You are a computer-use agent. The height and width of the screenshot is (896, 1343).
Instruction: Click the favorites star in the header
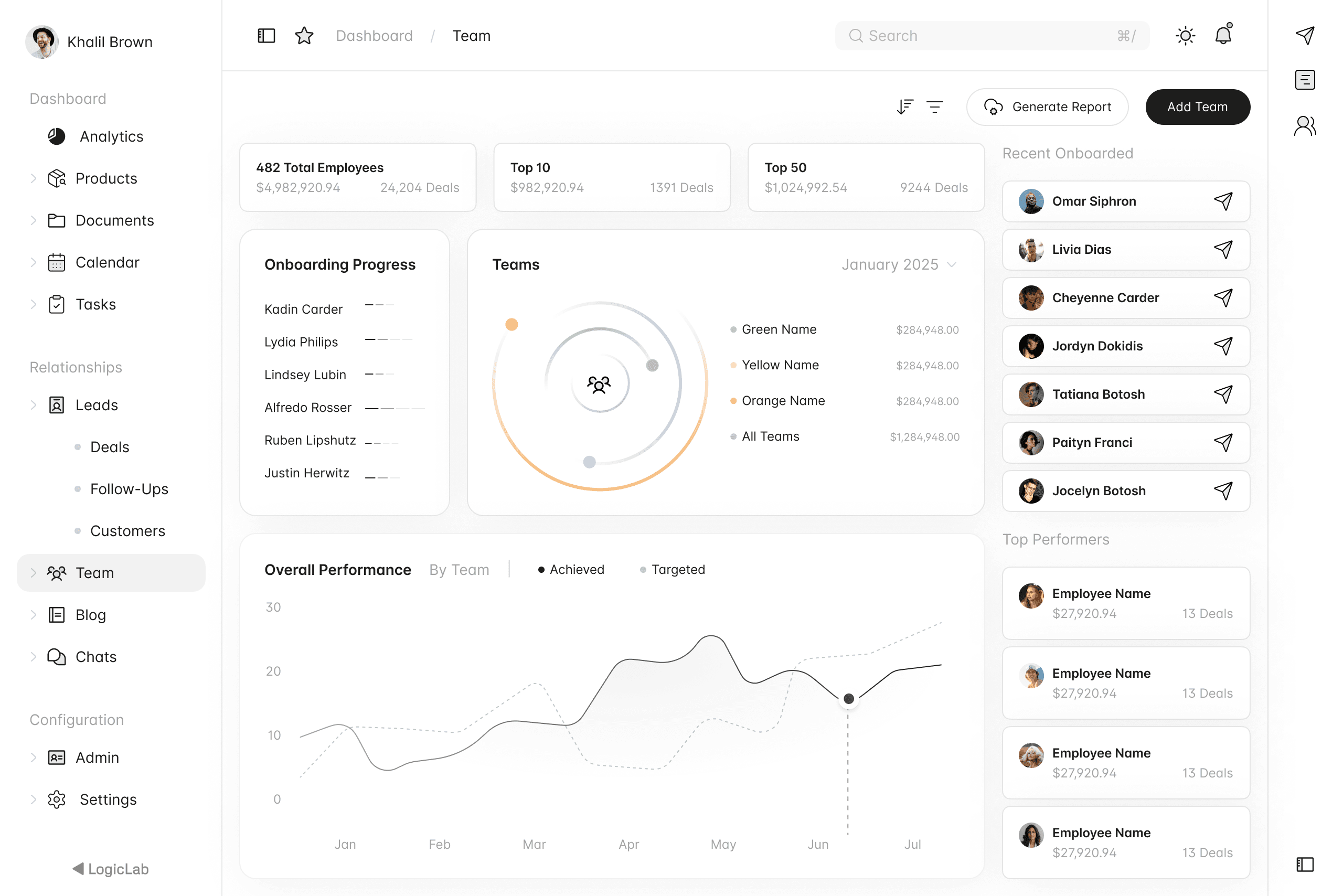pos(304,36)
